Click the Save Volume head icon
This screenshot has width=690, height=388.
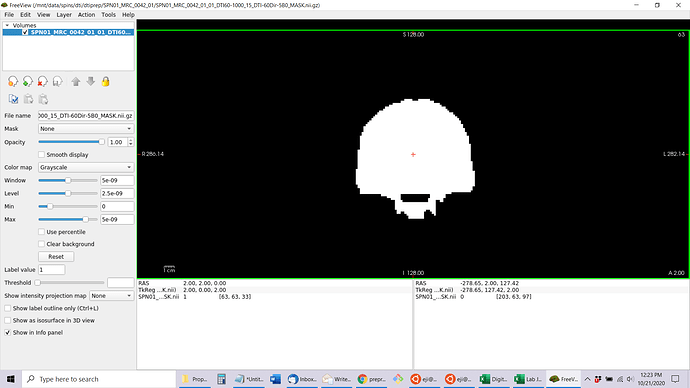(x=57, y=82)
